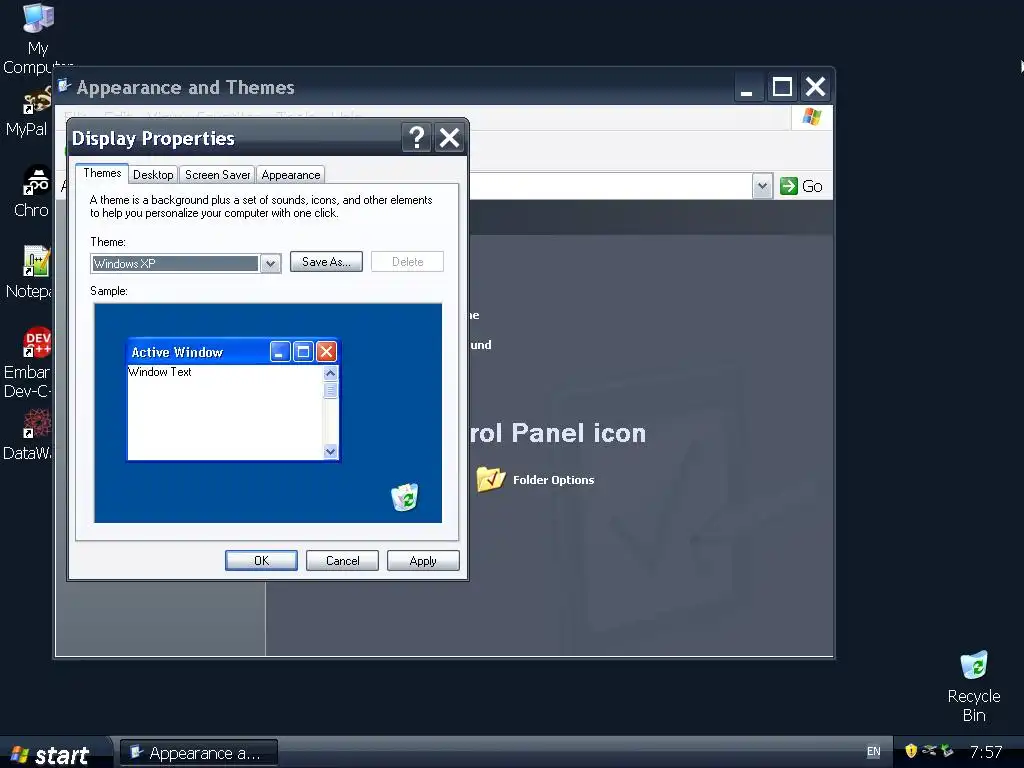The width and height of the screenshot is (1024, 768).
Task: Close the Display Properties dialog
Action: [449, 138]
